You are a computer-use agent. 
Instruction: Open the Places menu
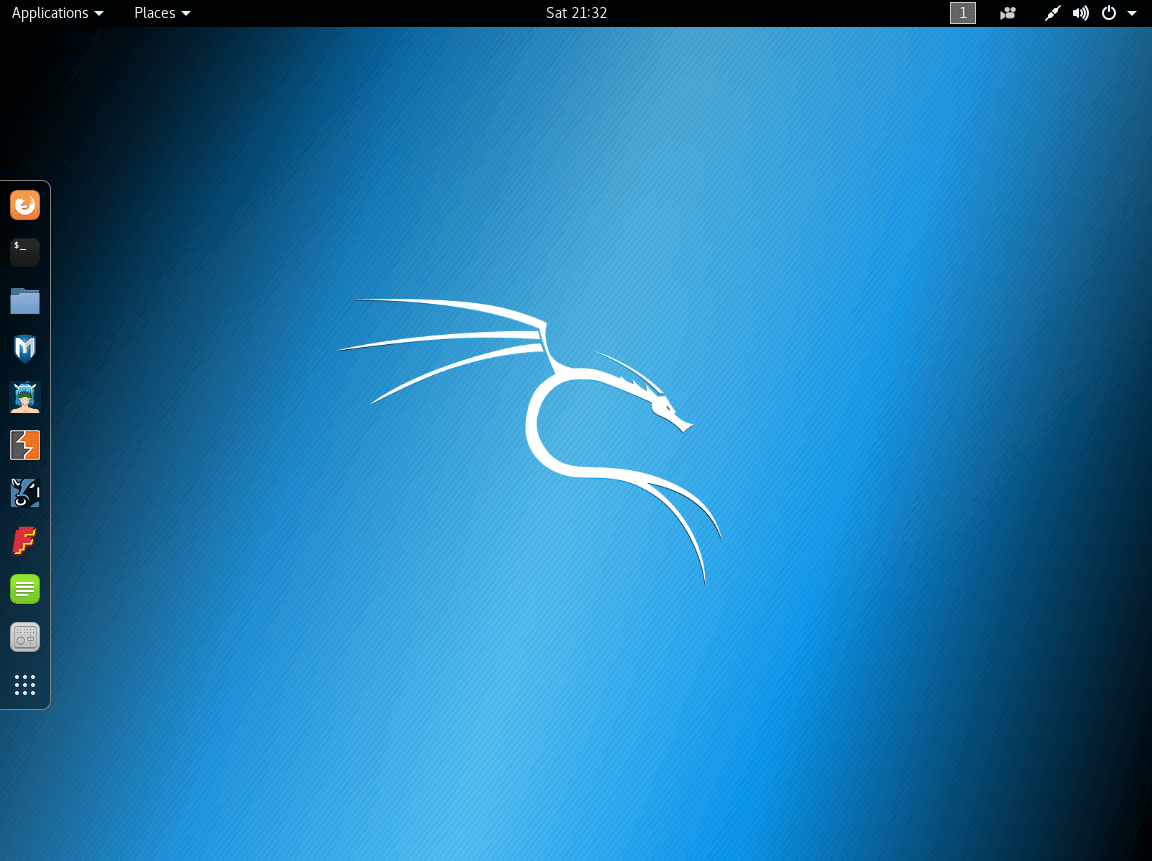pyautogui.click(x=162, y=13)
